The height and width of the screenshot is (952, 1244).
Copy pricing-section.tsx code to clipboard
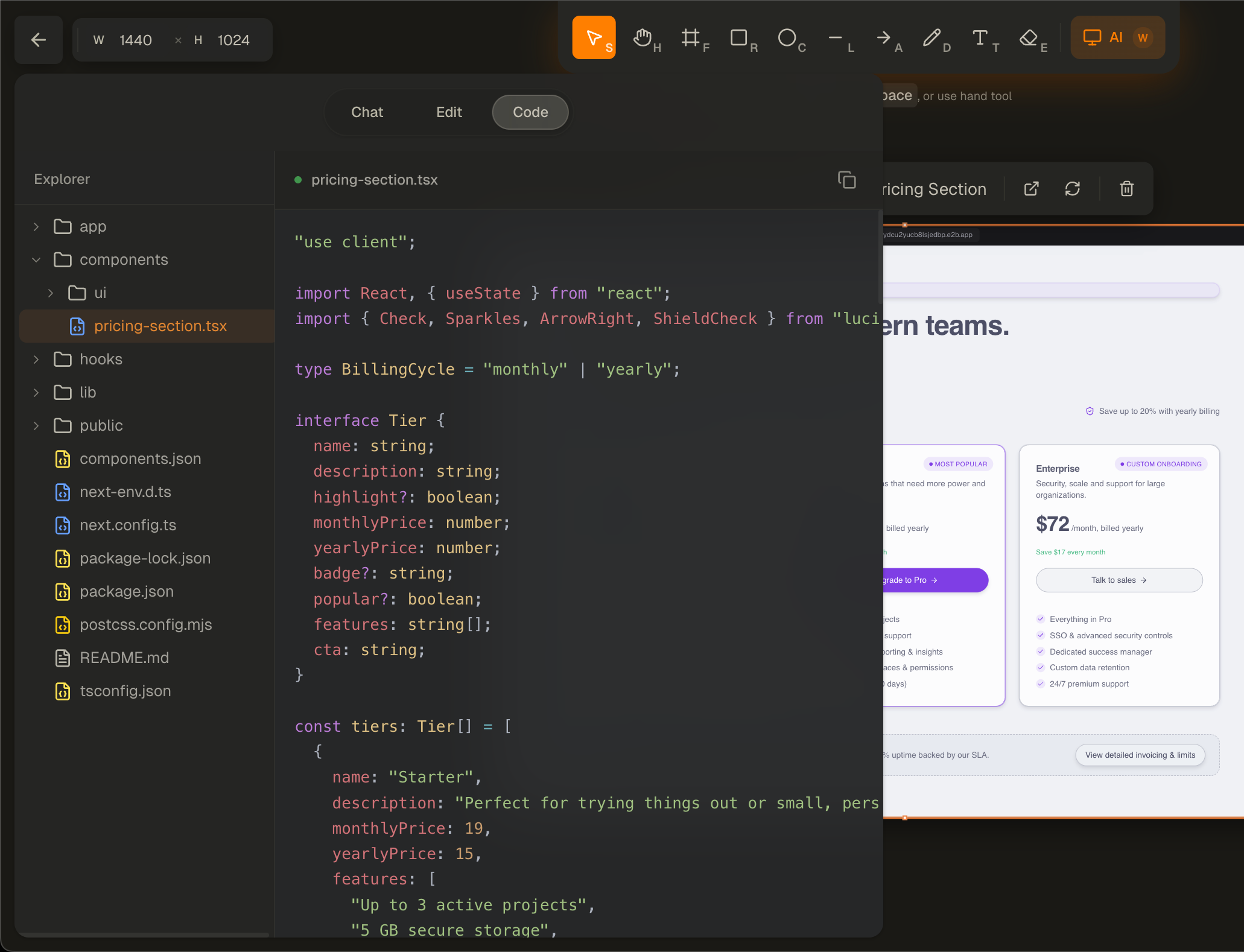[x=846, y=180]
